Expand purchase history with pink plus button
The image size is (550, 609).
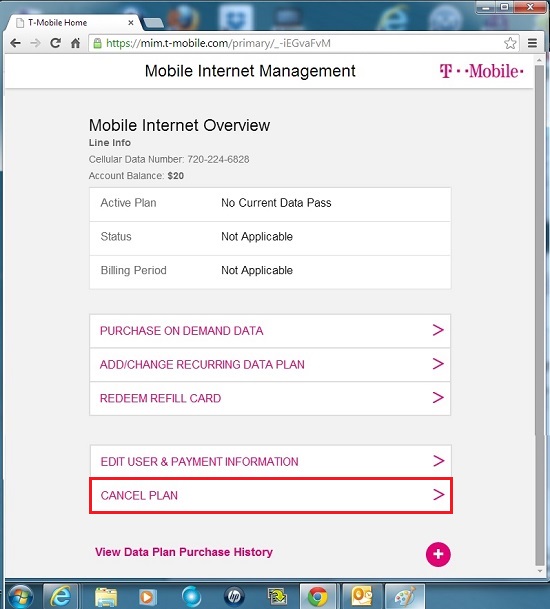point(438,554)
